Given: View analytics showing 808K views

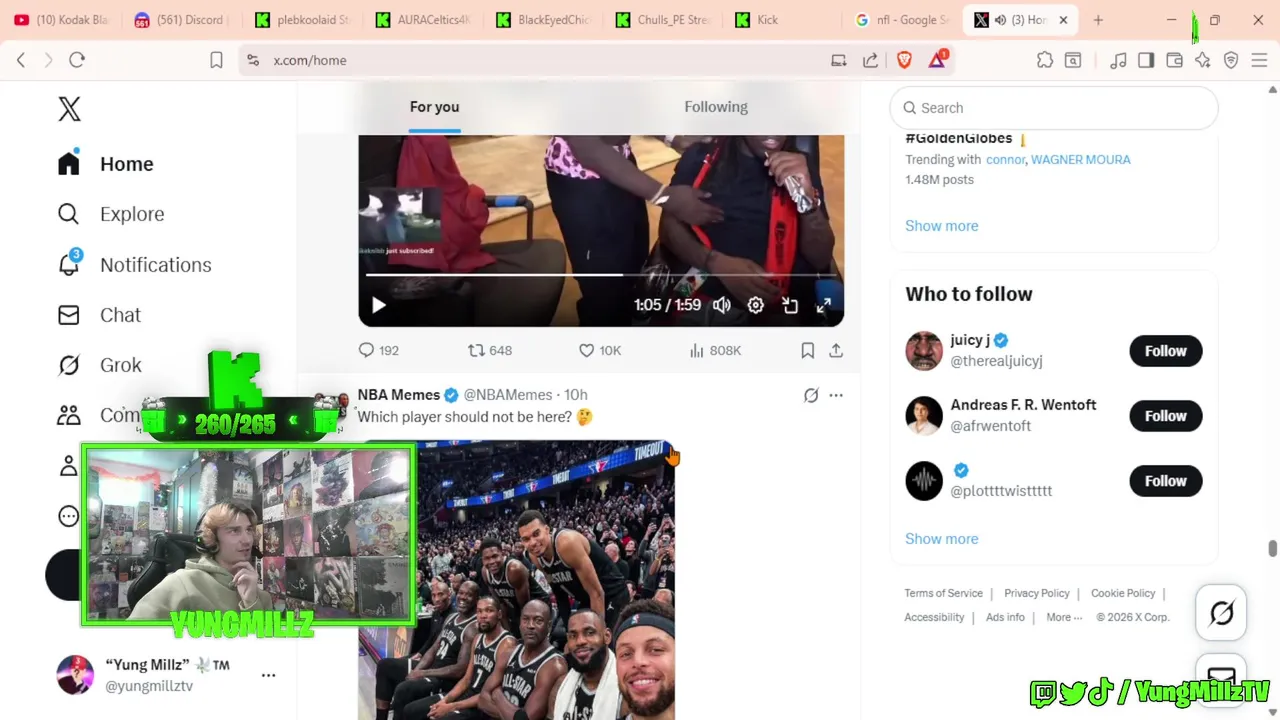Looking at the screenshot, I should click(x=715, y=350).
